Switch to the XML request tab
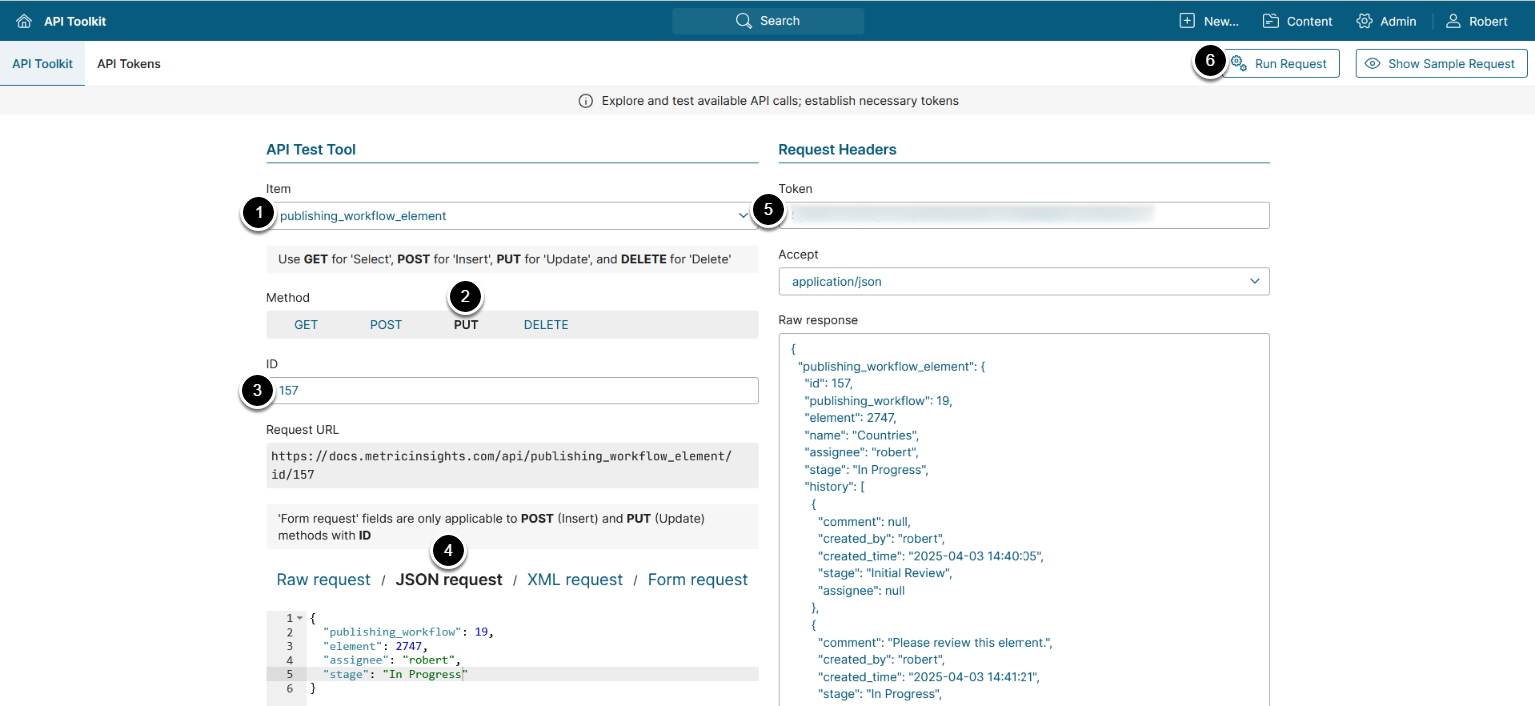This screenshot has width=1535, height=706. pyautogui.click(x=574, y=580)
